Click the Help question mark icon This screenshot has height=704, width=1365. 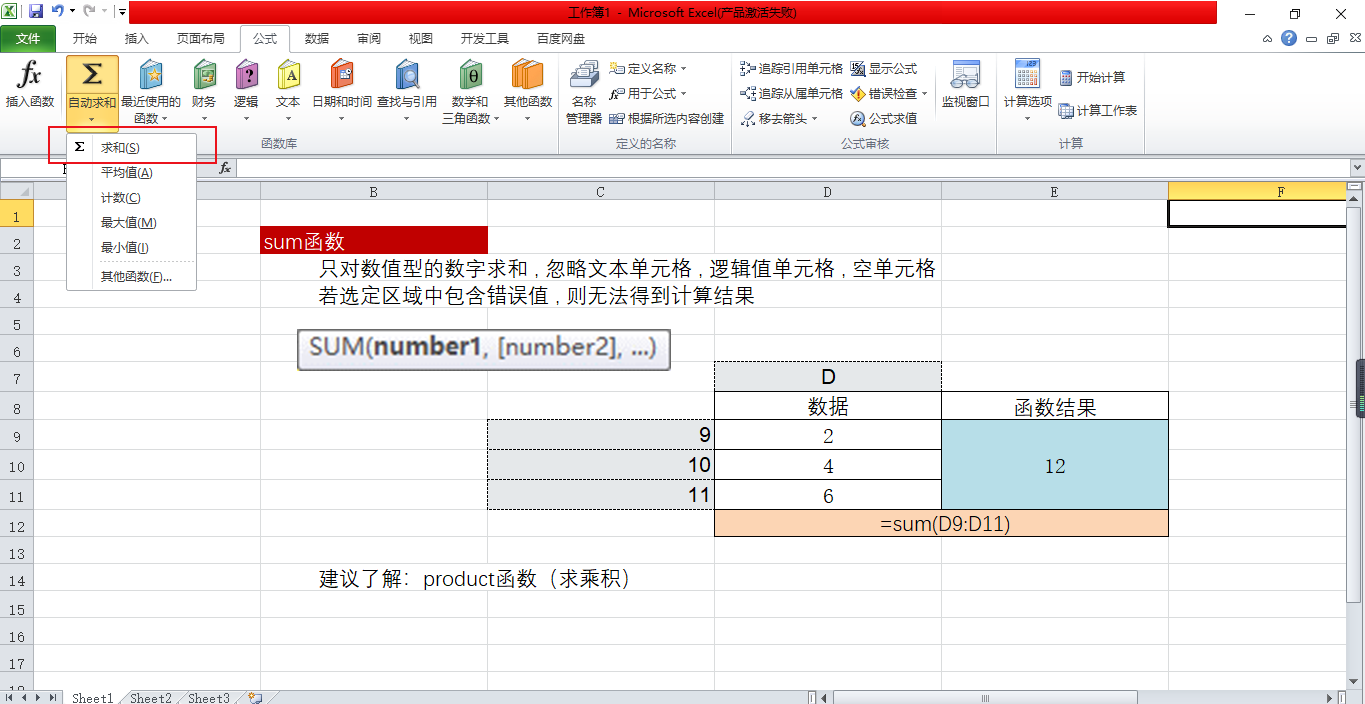tap(1289, 39)
